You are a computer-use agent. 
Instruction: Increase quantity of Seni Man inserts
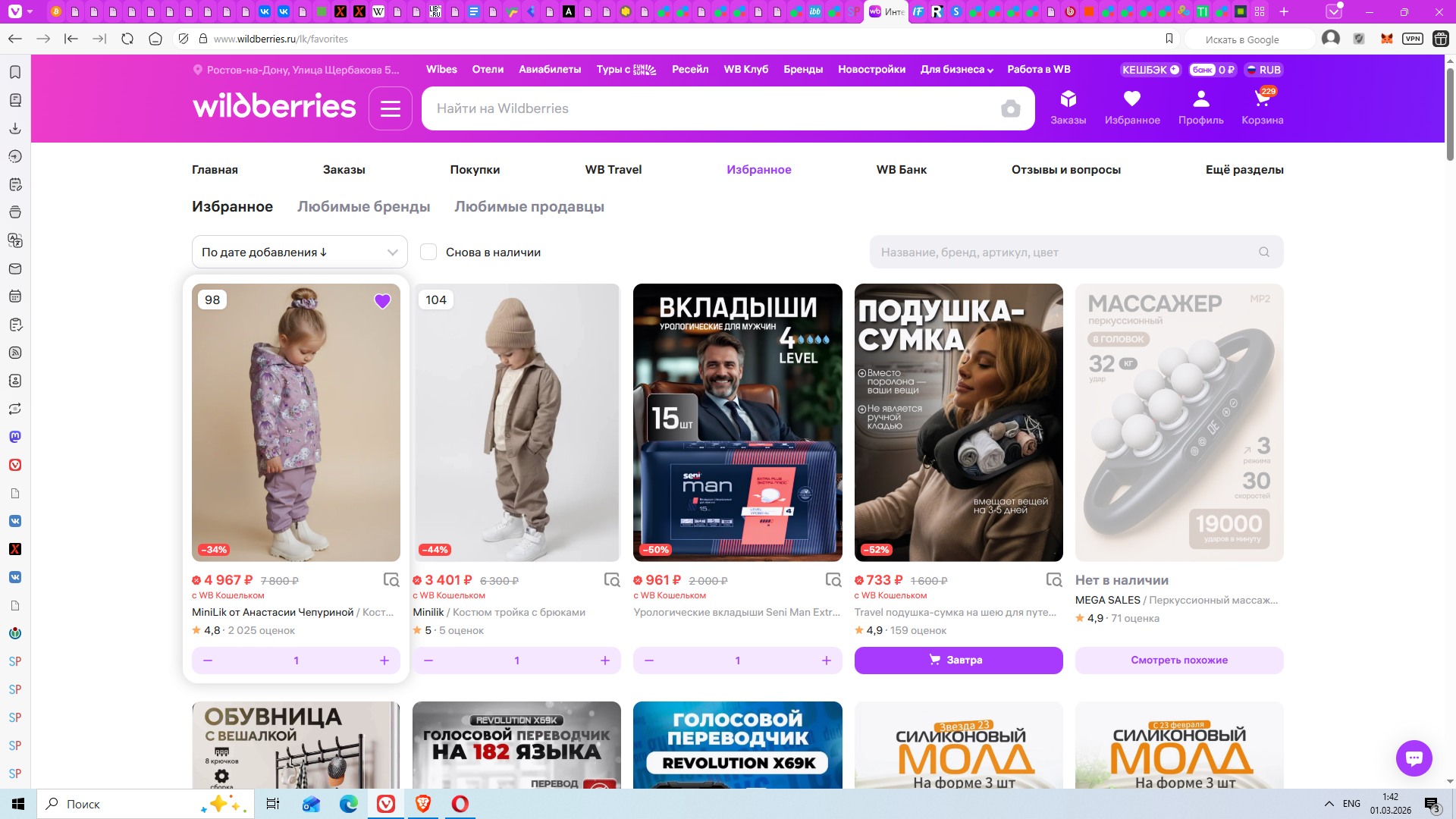(x=826, y=661)
